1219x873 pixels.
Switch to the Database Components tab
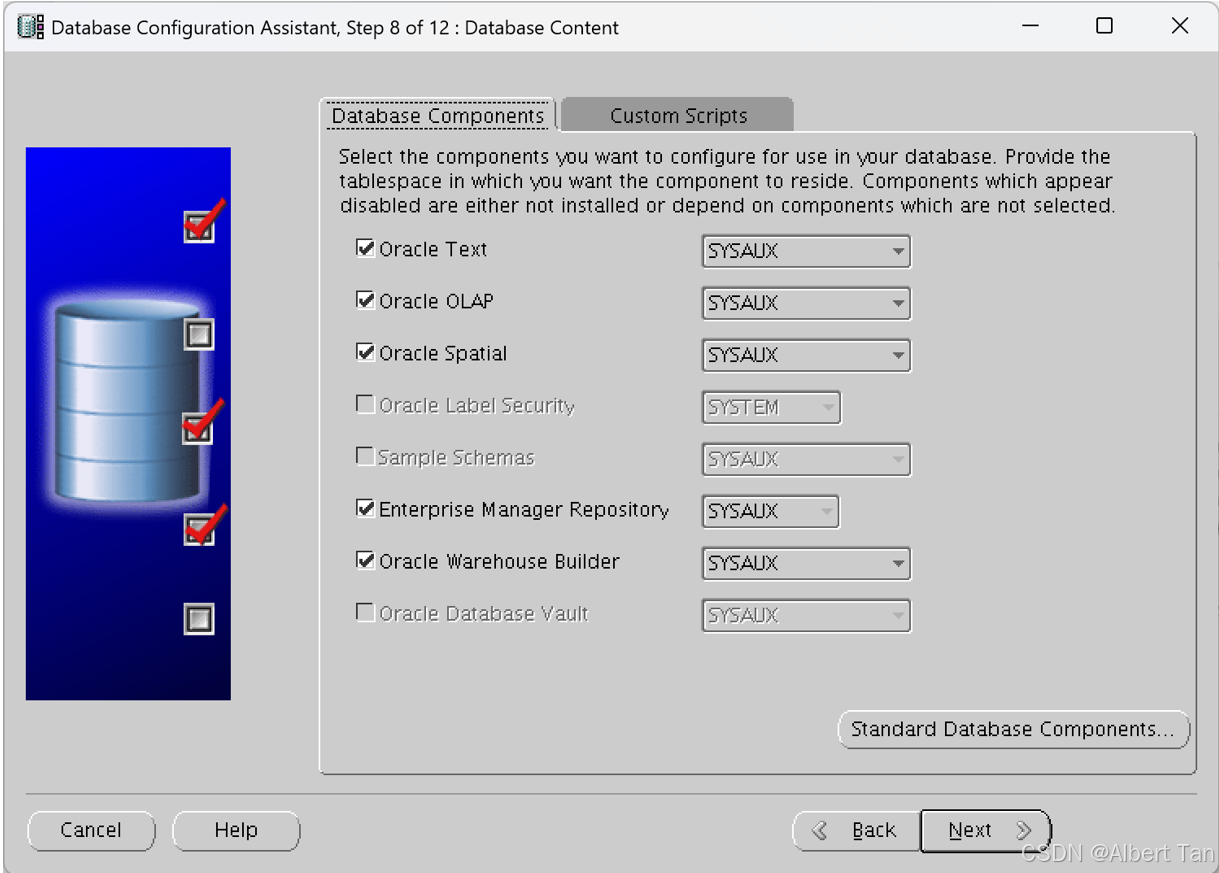pos(438,116)
